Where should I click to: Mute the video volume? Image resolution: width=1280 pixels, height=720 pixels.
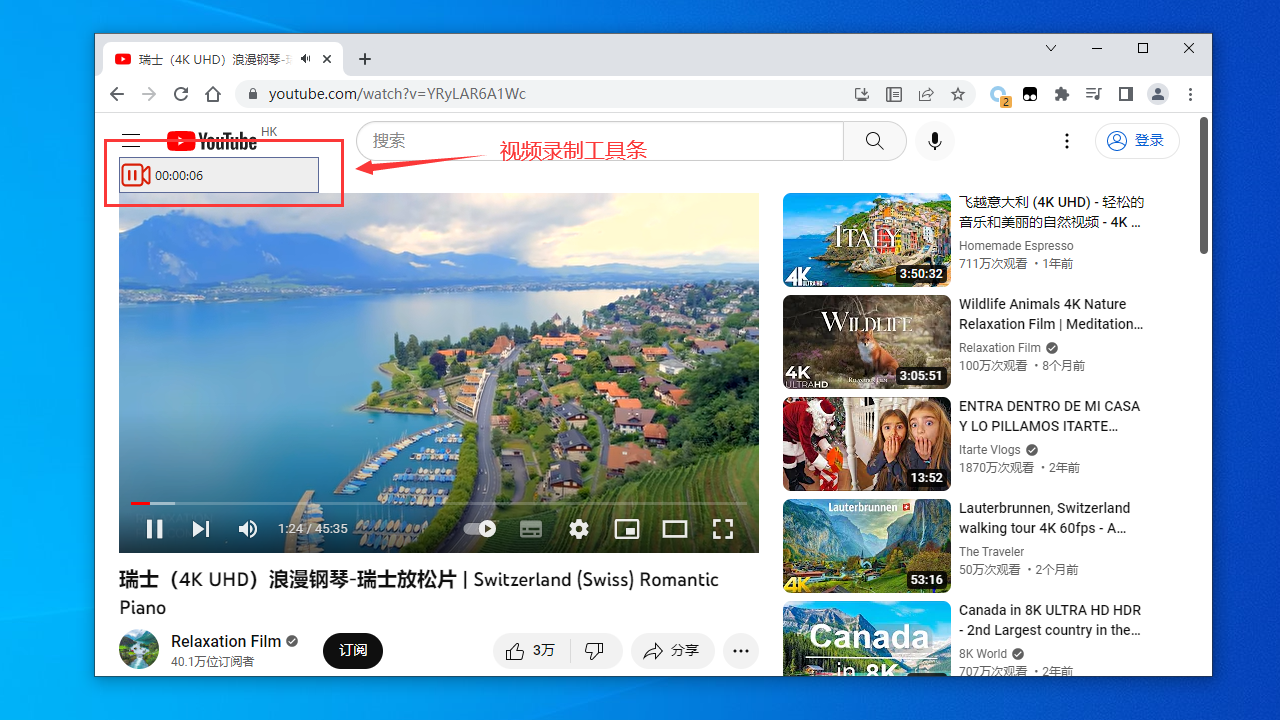pos(247,528)
